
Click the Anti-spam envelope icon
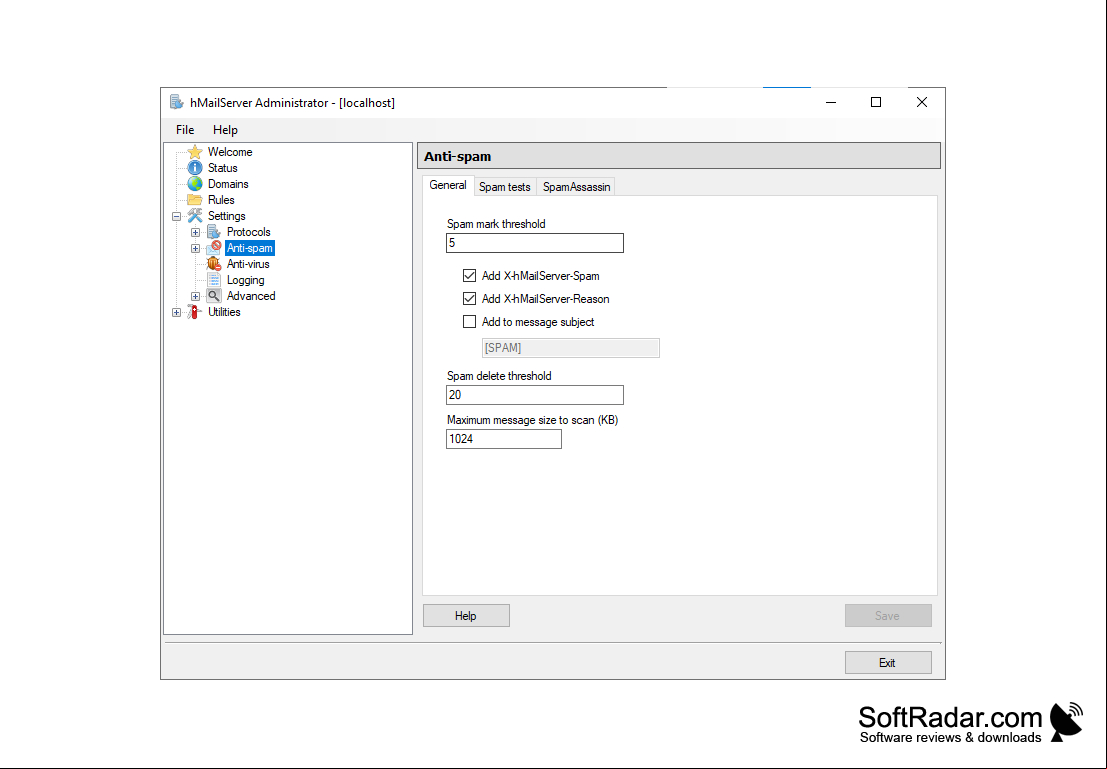pyautogui.click(x=214, y=248)
